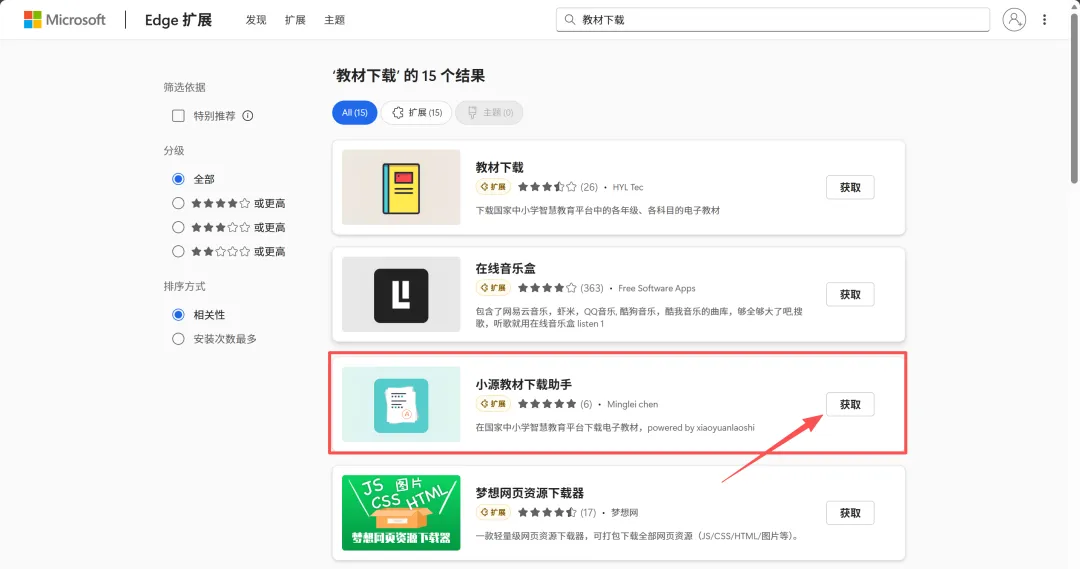This screenshot has height=569, width=1080.
Task: Click 获取 for 在线音乐盒
Action: [x=850, y=295]
